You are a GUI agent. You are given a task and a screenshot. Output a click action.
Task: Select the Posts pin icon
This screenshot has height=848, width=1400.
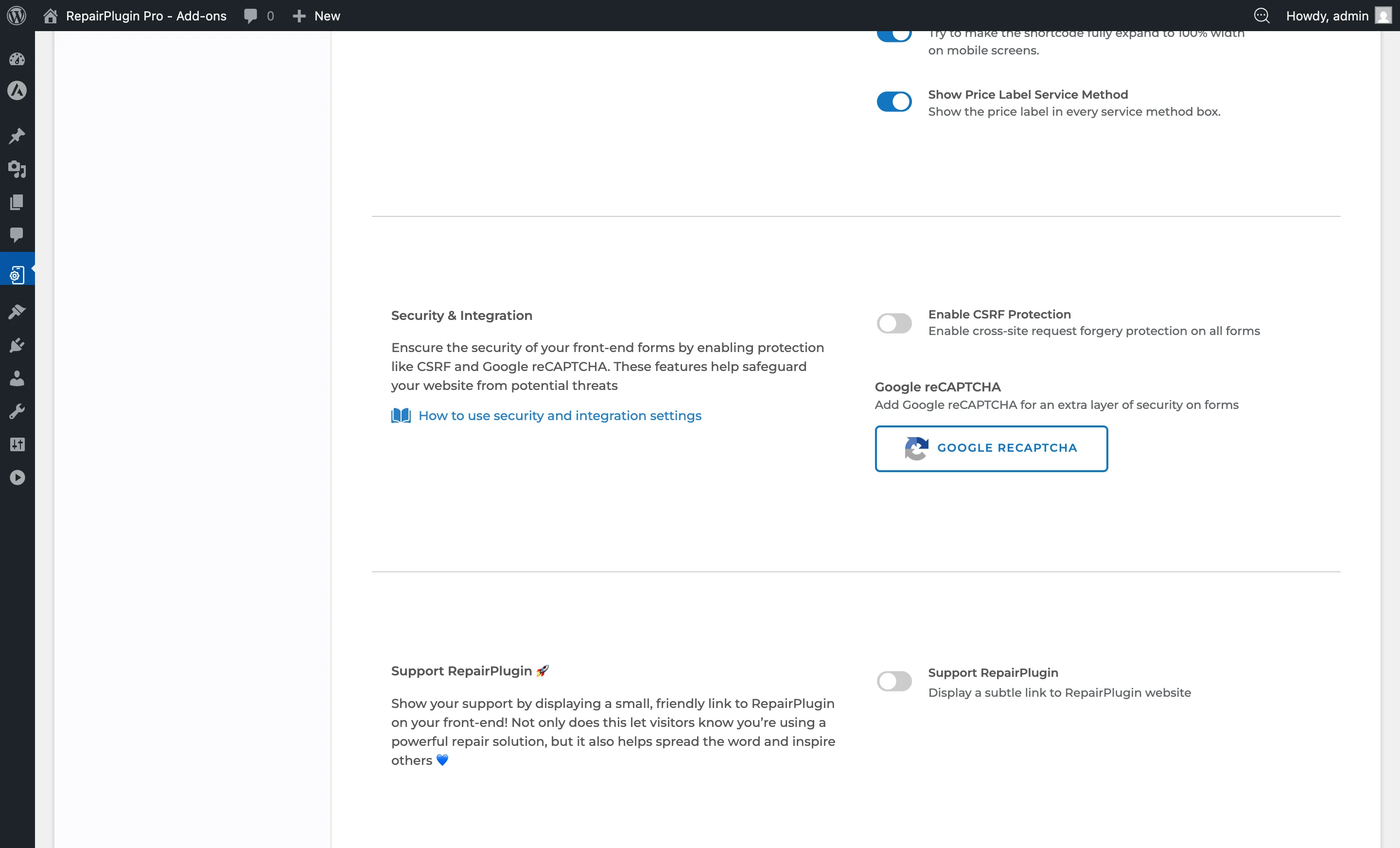tap(17, 136)
